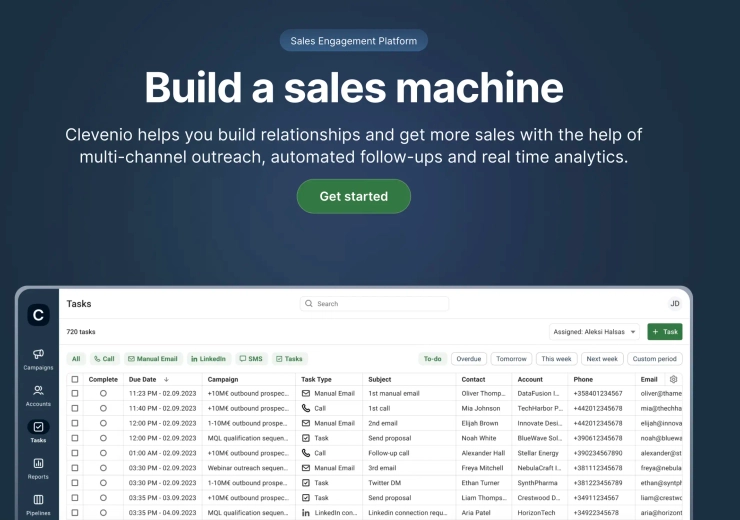Show Tomorrow tasks
The image size is (740, 520).
pyautogui.click(x=511, y=359)
